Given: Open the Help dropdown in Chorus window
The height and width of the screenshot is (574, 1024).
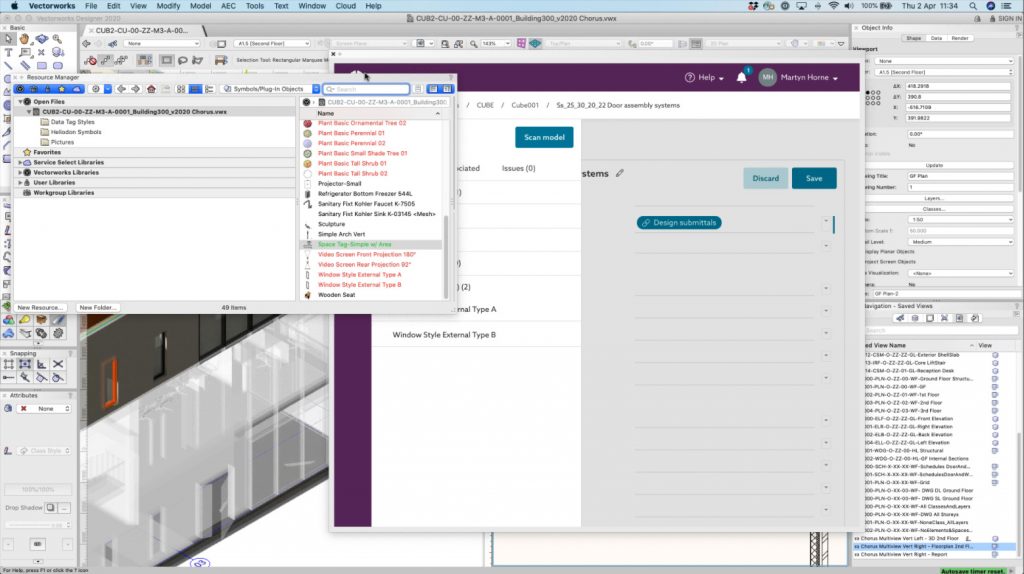Looking at the screenshot, I should click(705, 77).
